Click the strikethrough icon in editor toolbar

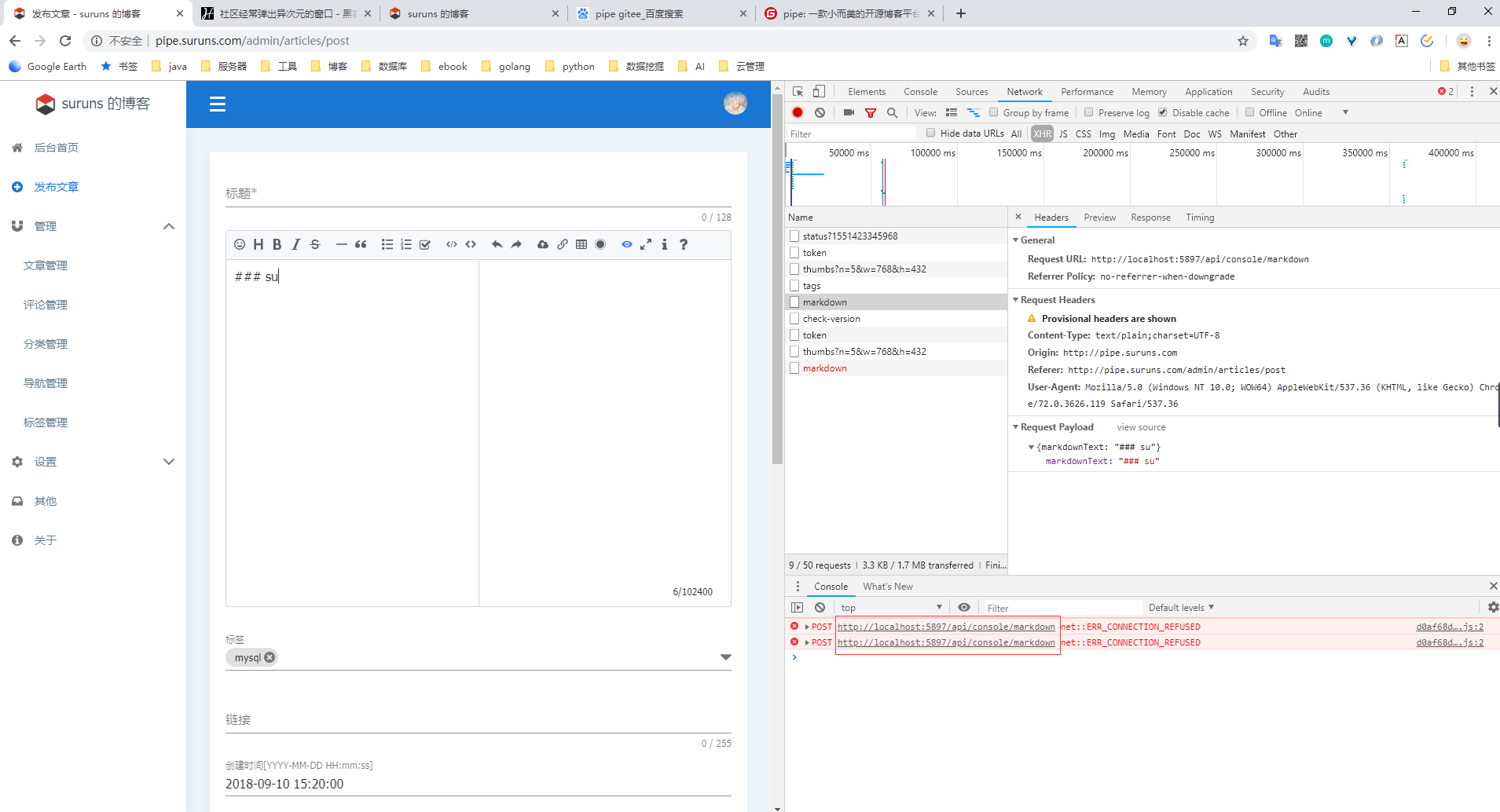click(x=315, y=244)
